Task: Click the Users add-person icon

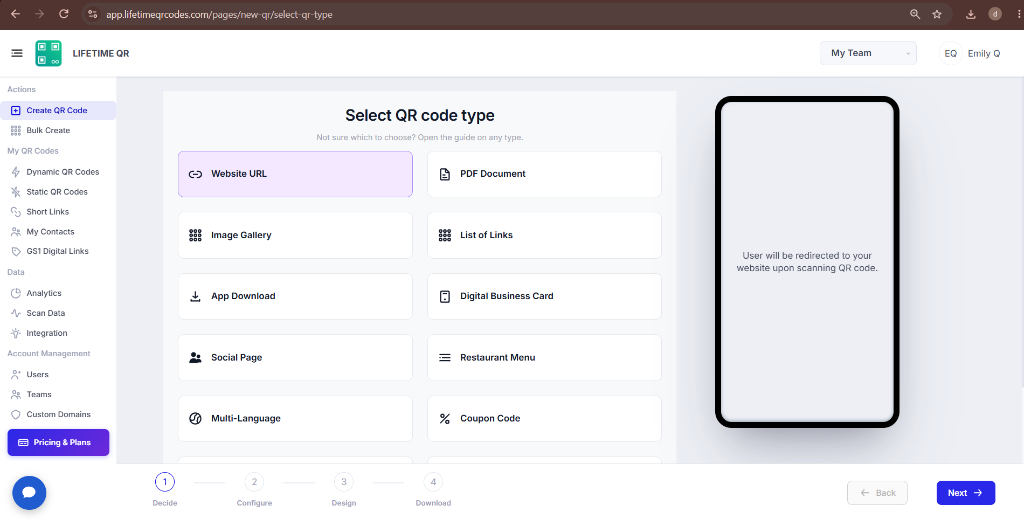Action: (x=16, y=374)
